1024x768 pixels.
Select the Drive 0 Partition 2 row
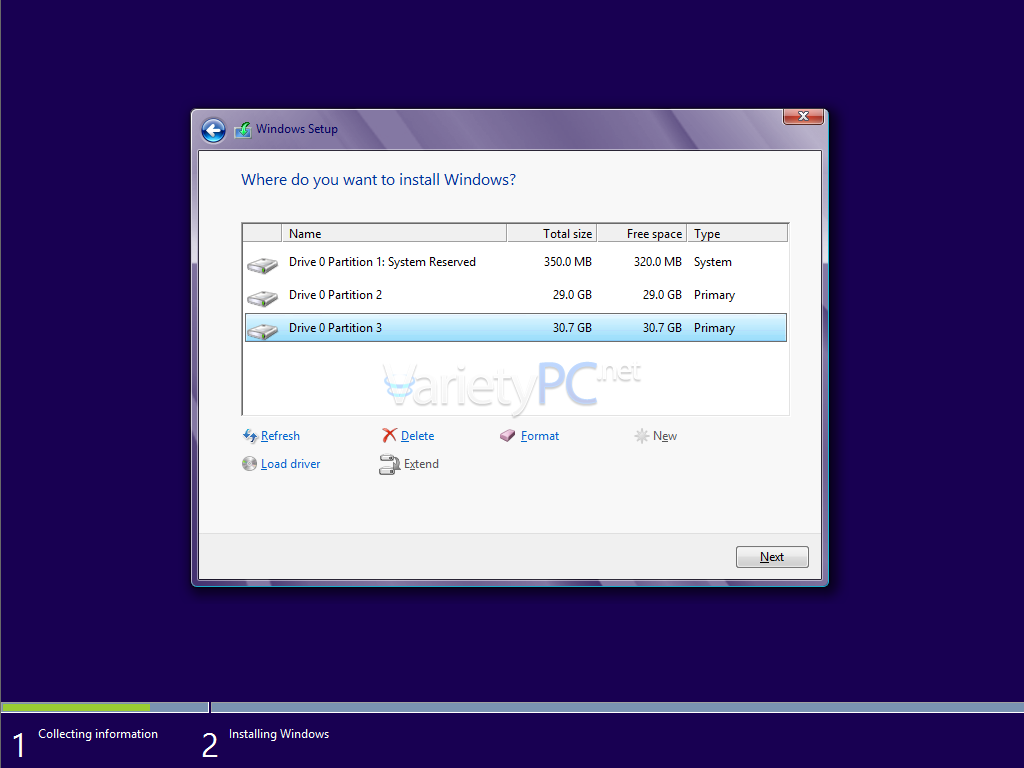point(516,295)
